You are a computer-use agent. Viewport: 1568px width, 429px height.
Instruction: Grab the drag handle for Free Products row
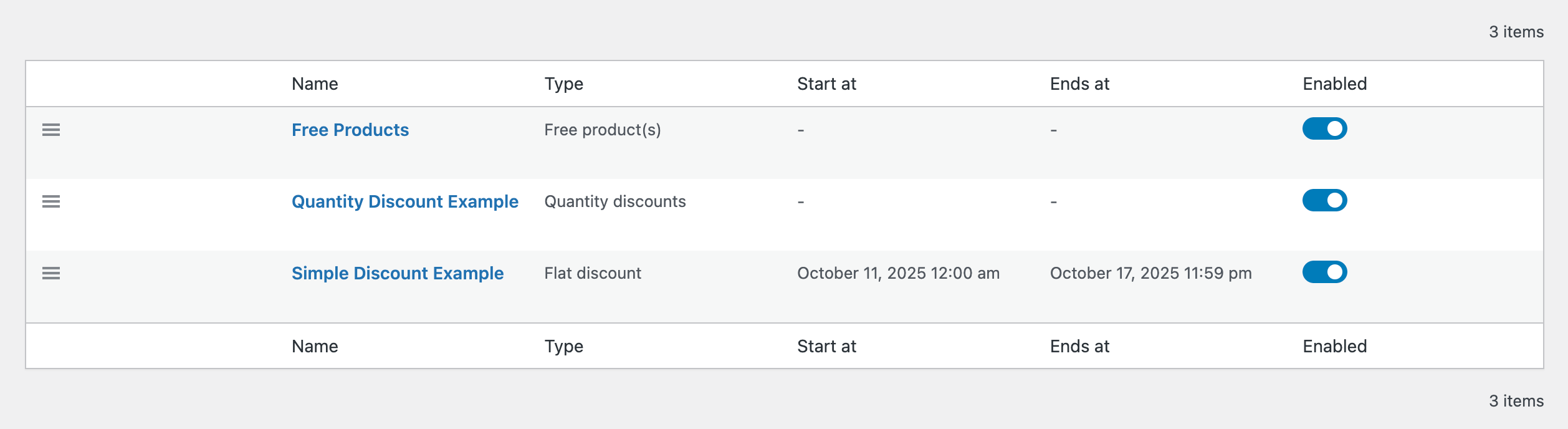(51, 130)
